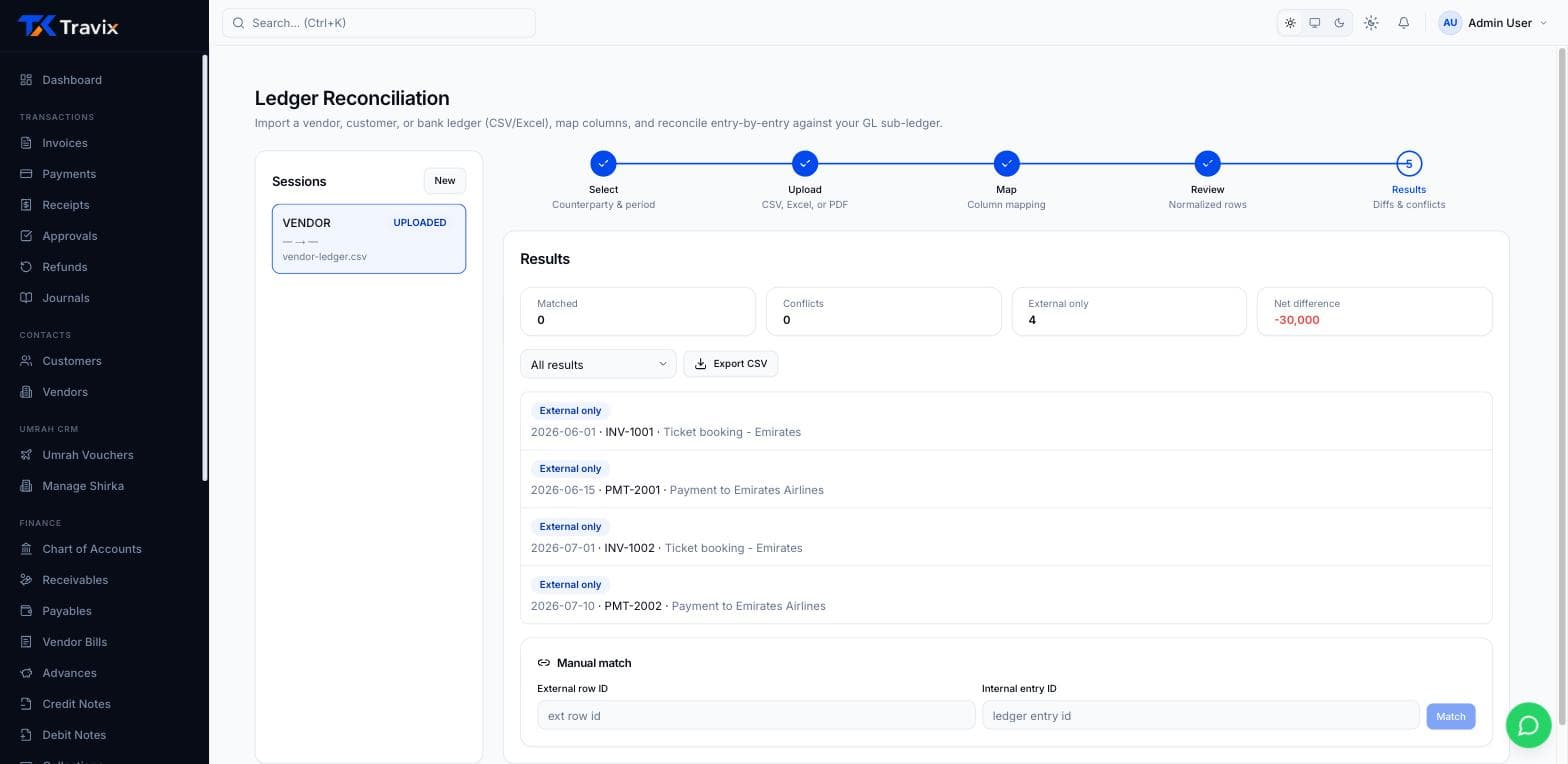Image resolution: width=1568 pixels, height=764 pixels.
Task: Select the INV-1002 Ticket booking row
Action: 1006,537
